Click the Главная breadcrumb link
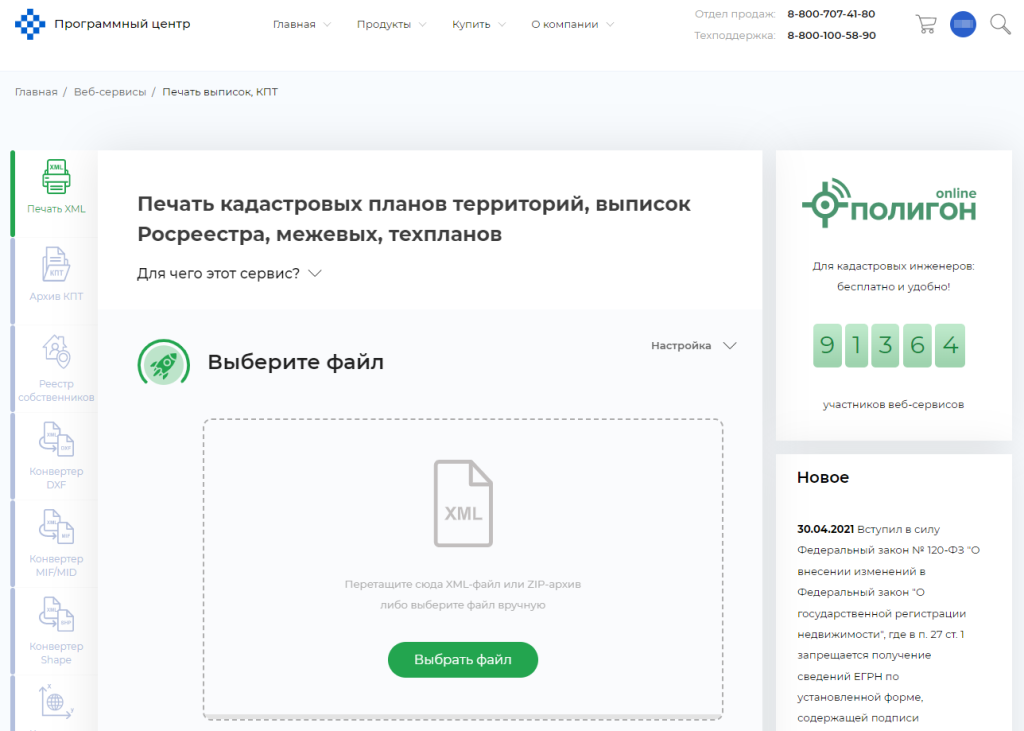Screen dimensions: 1024x731 coord(35,91)
